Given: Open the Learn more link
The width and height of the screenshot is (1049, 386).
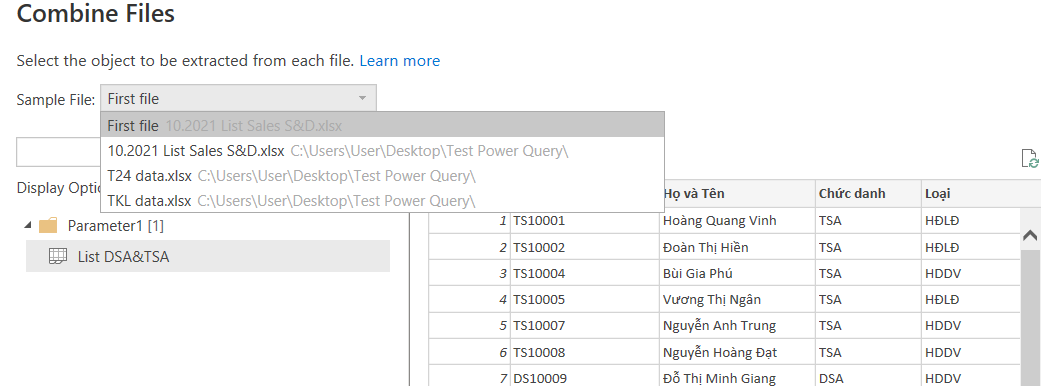Looking at the screenshot, I should point(399,61).
